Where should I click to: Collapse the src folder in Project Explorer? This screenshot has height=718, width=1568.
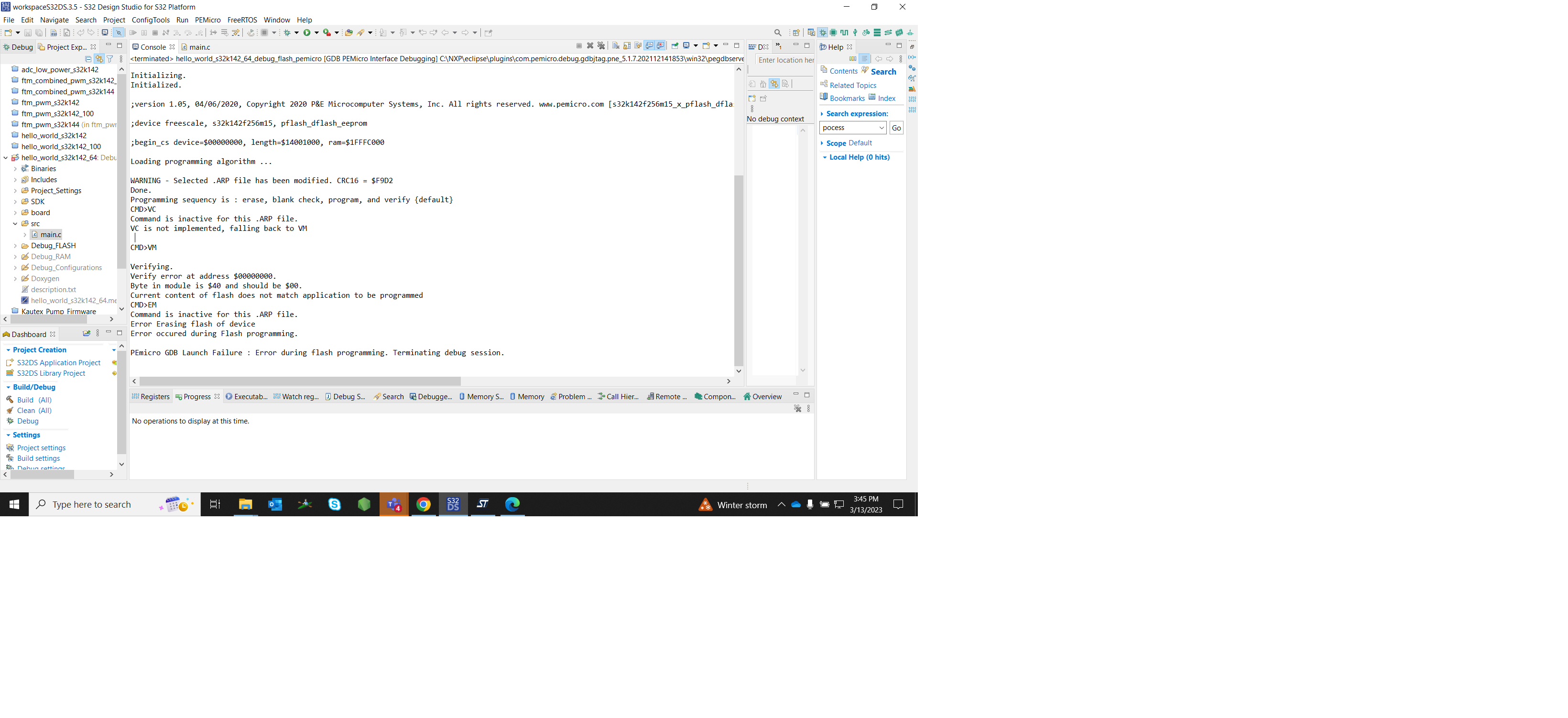15,223
